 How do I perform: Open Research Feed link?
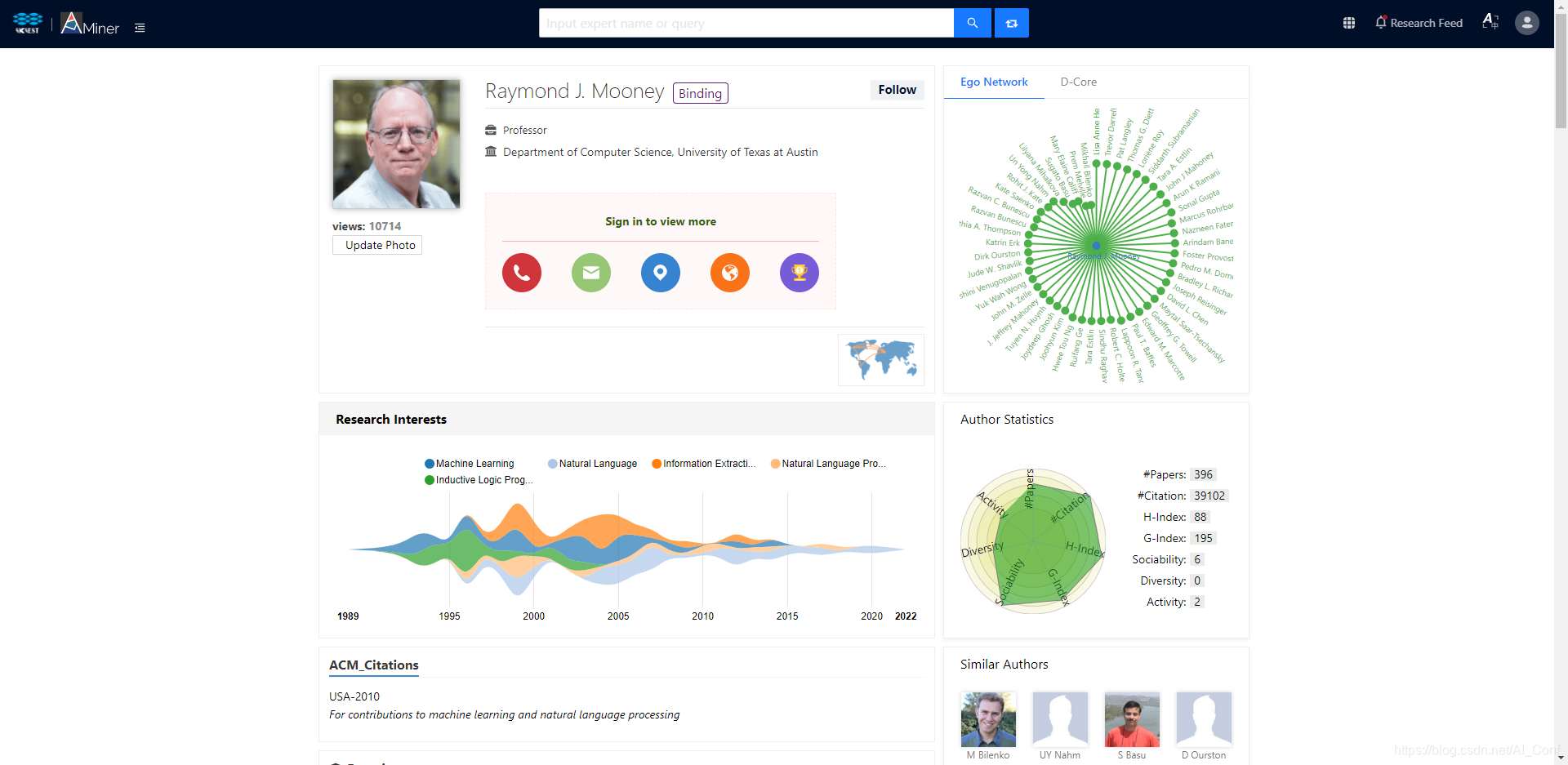(x=1426, y=23)
